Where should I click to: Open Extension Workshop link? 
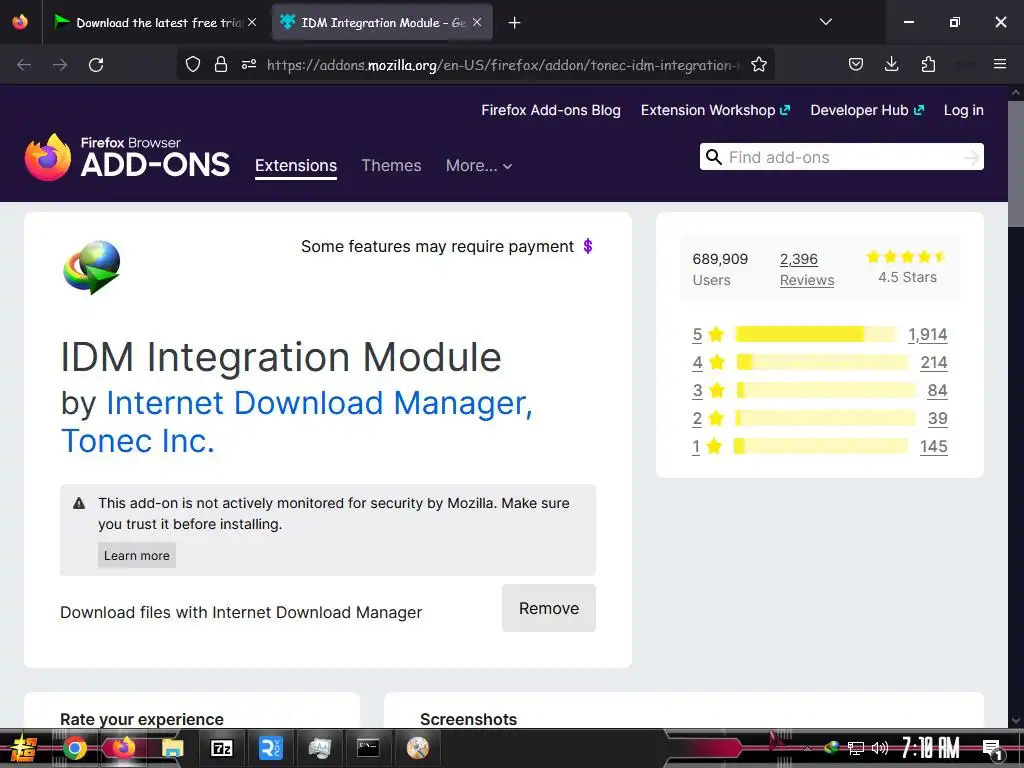[715, 110]
